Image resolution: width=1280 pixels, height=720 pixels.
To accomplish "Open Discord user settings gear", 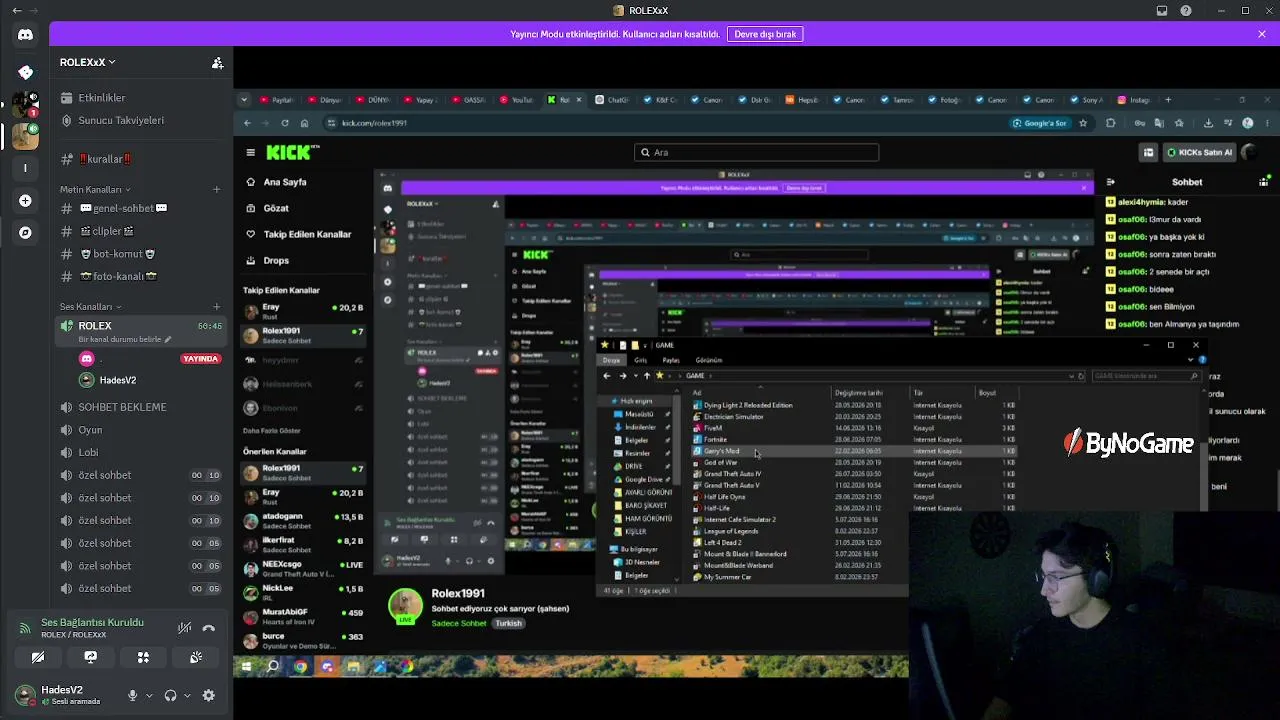I will [x=209, y=695].
